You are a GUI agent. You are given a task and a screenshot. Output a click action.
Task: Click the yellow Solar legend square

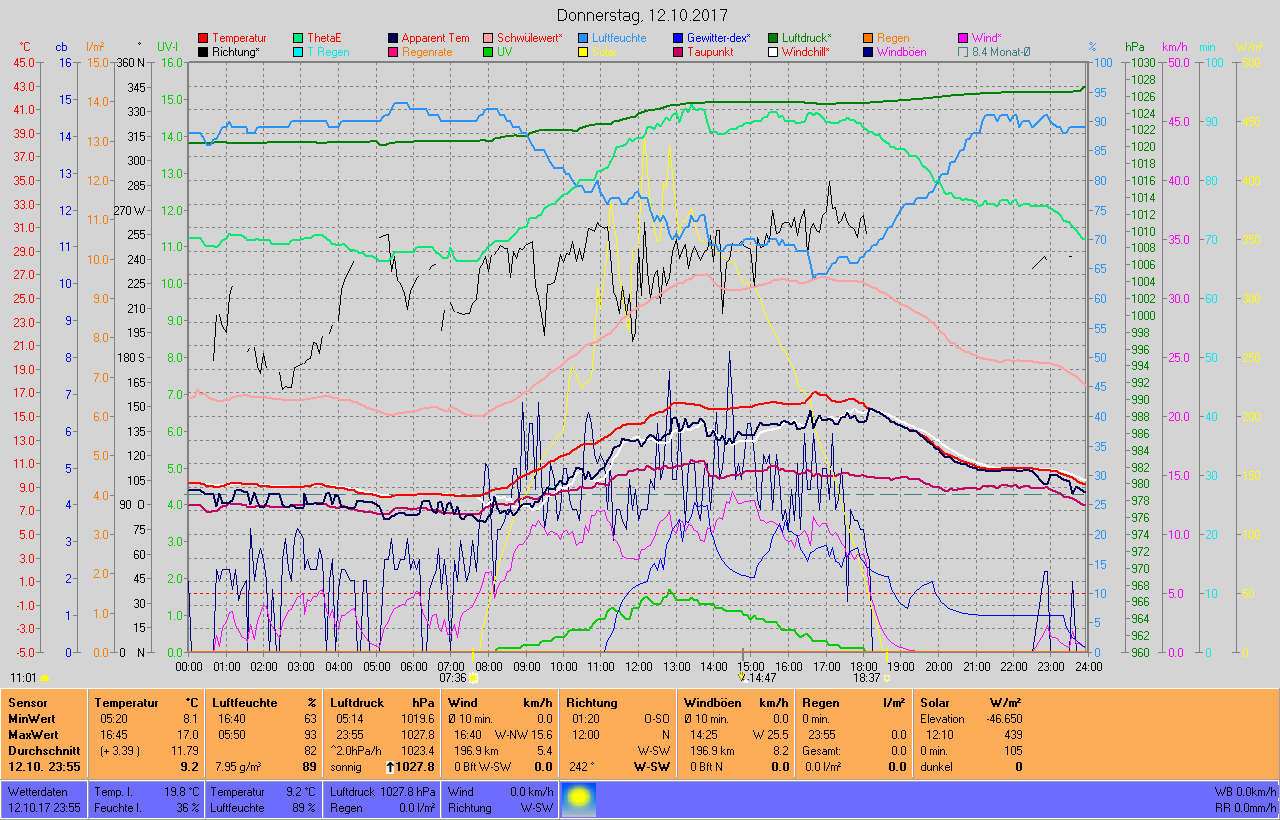(x=584, y=52)
